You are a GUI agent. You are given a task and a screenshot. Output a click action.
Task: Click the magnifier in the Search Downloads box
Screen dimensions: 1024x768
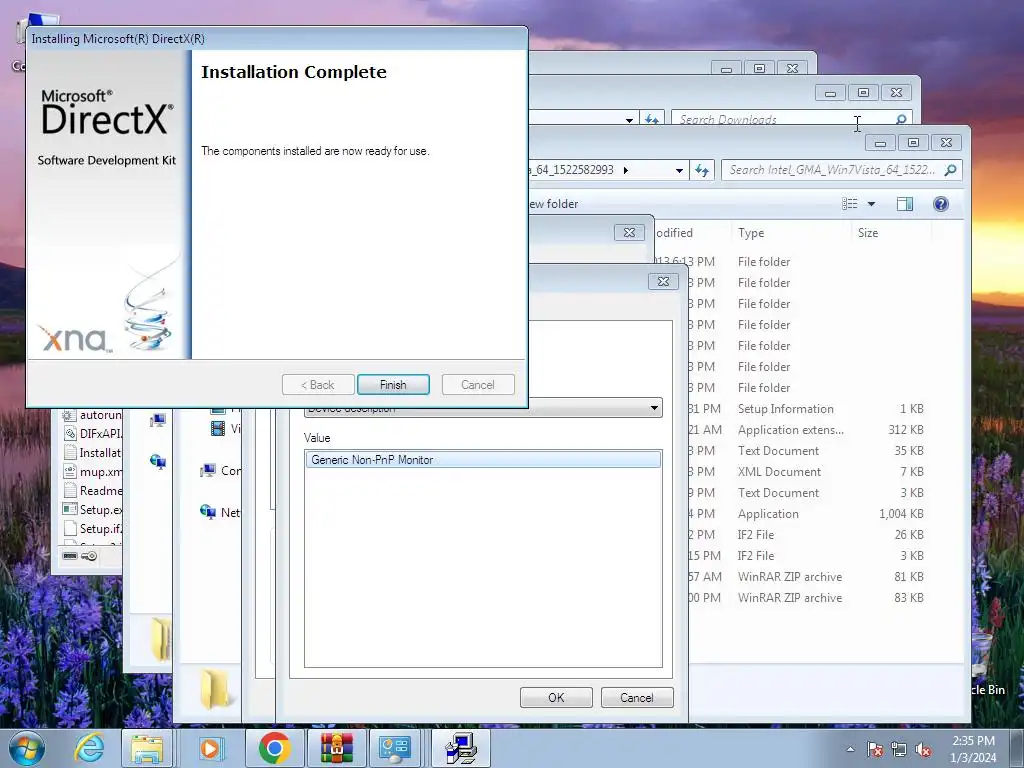point(901,119)
